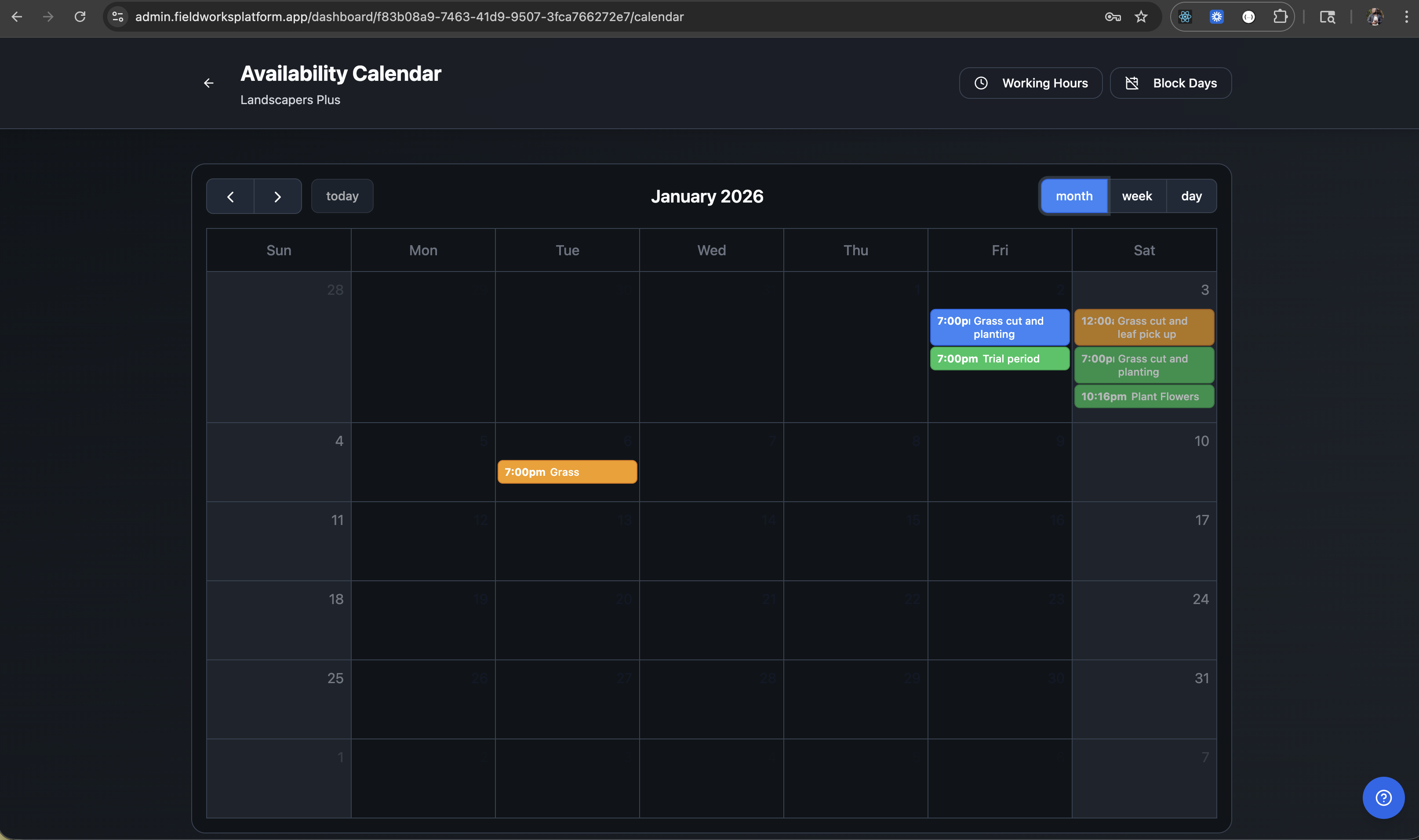The height and width of the screenshot is (840, 1419).
Task: Reload the page with the refresh icon
Action: click(80, 16)
